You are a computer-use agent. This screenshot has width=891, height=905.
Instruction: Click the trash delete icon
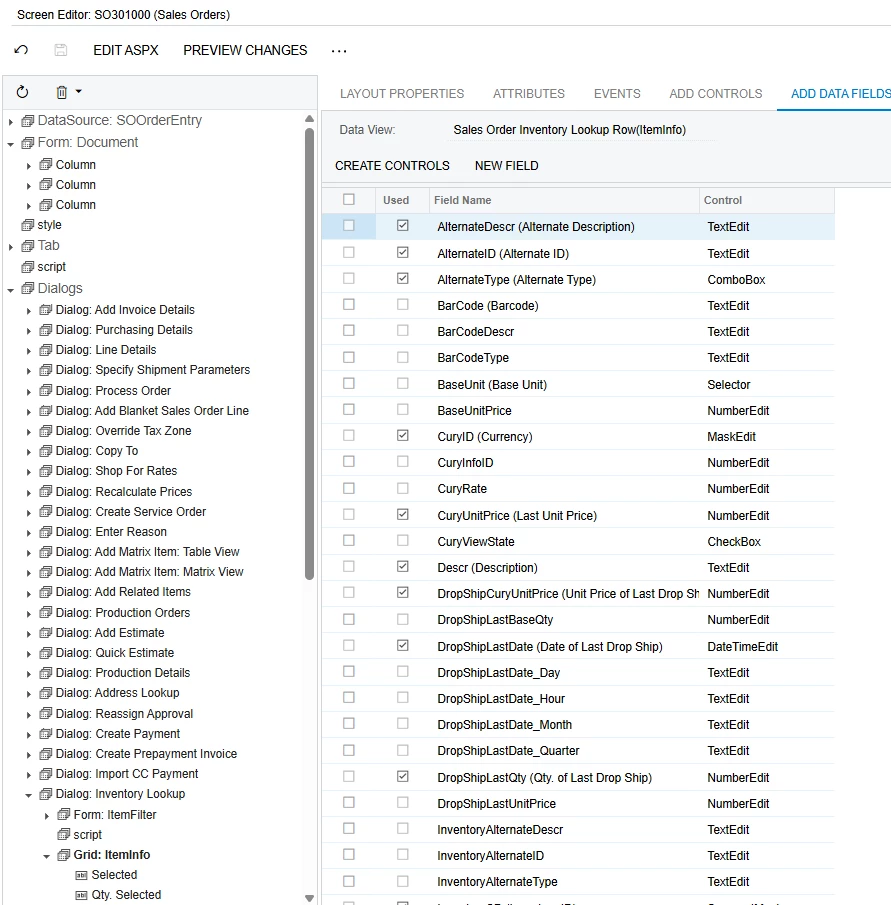62,92
